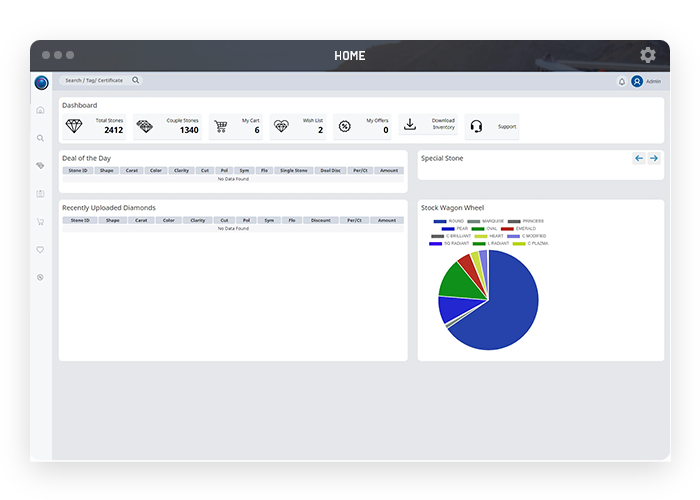Open the cart from the sidebar
This screenshot has height=500, width=700.
coord(40,221)
